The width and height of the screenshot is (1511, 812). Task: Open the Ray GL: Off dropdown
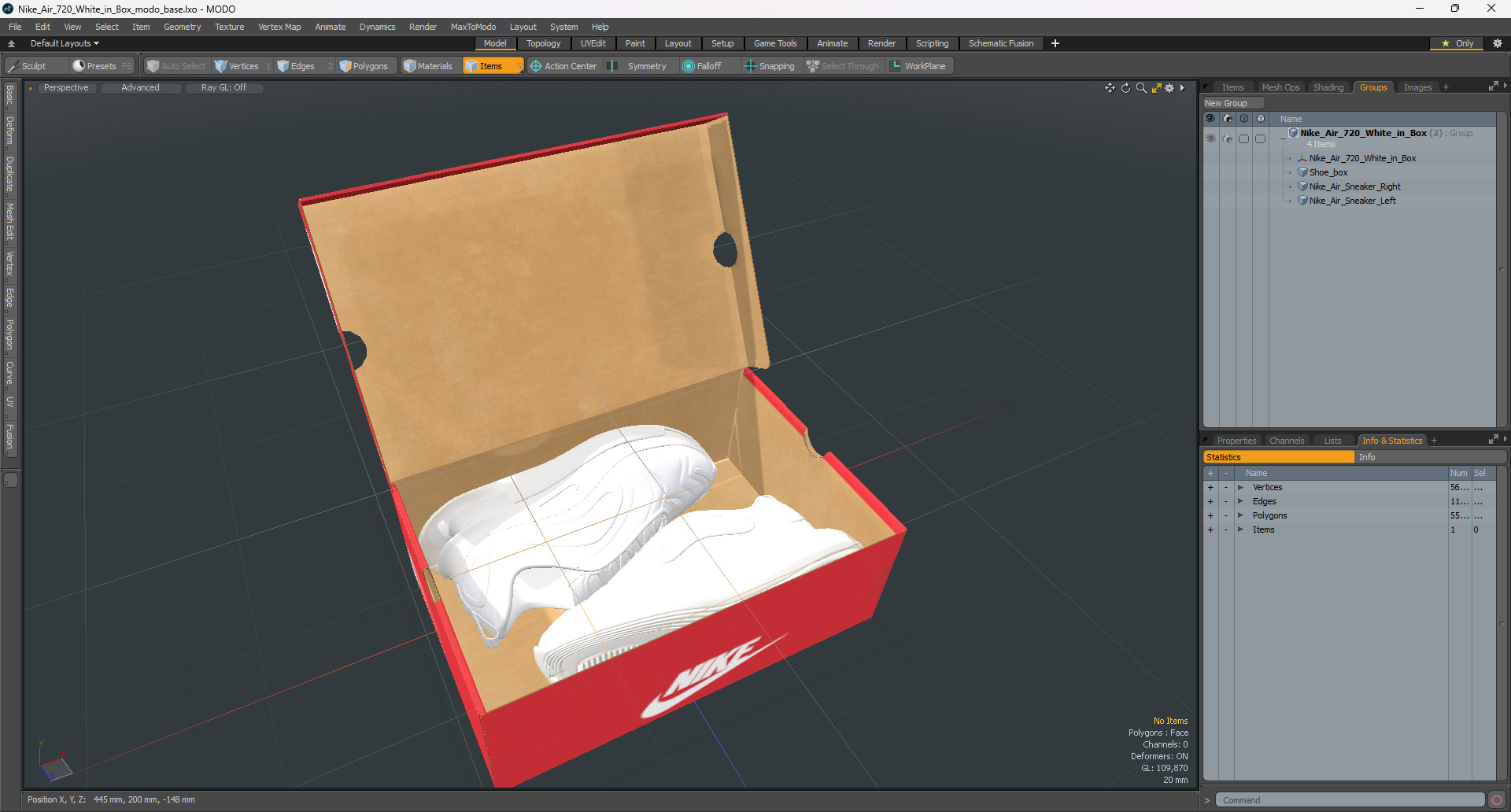pyautogui.click(x=224, y=87)
